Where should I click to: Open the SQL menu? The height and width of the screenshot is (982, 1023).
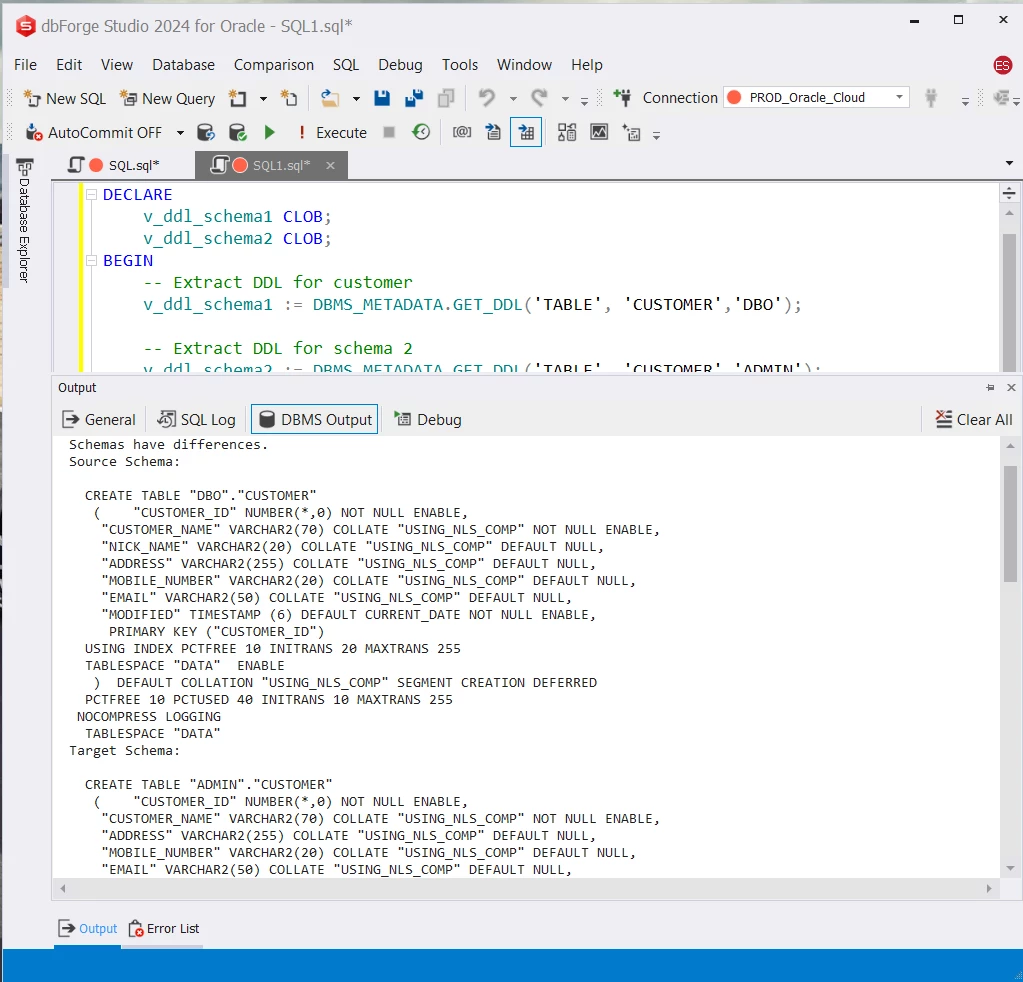pos(346,65)
